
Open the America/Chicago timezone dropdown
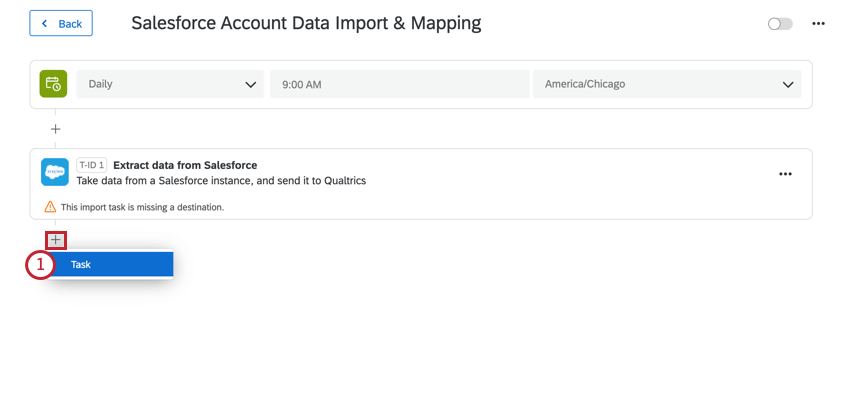pyautogui.click(x=667, y=84)
